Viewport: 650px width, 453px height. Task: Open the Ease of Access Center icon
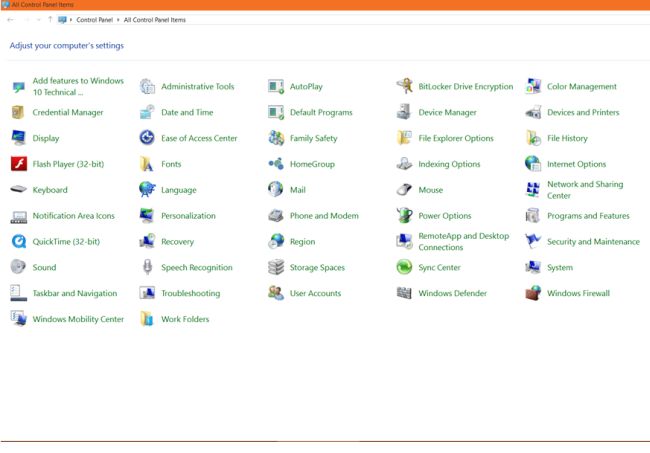tap(147, 138)
